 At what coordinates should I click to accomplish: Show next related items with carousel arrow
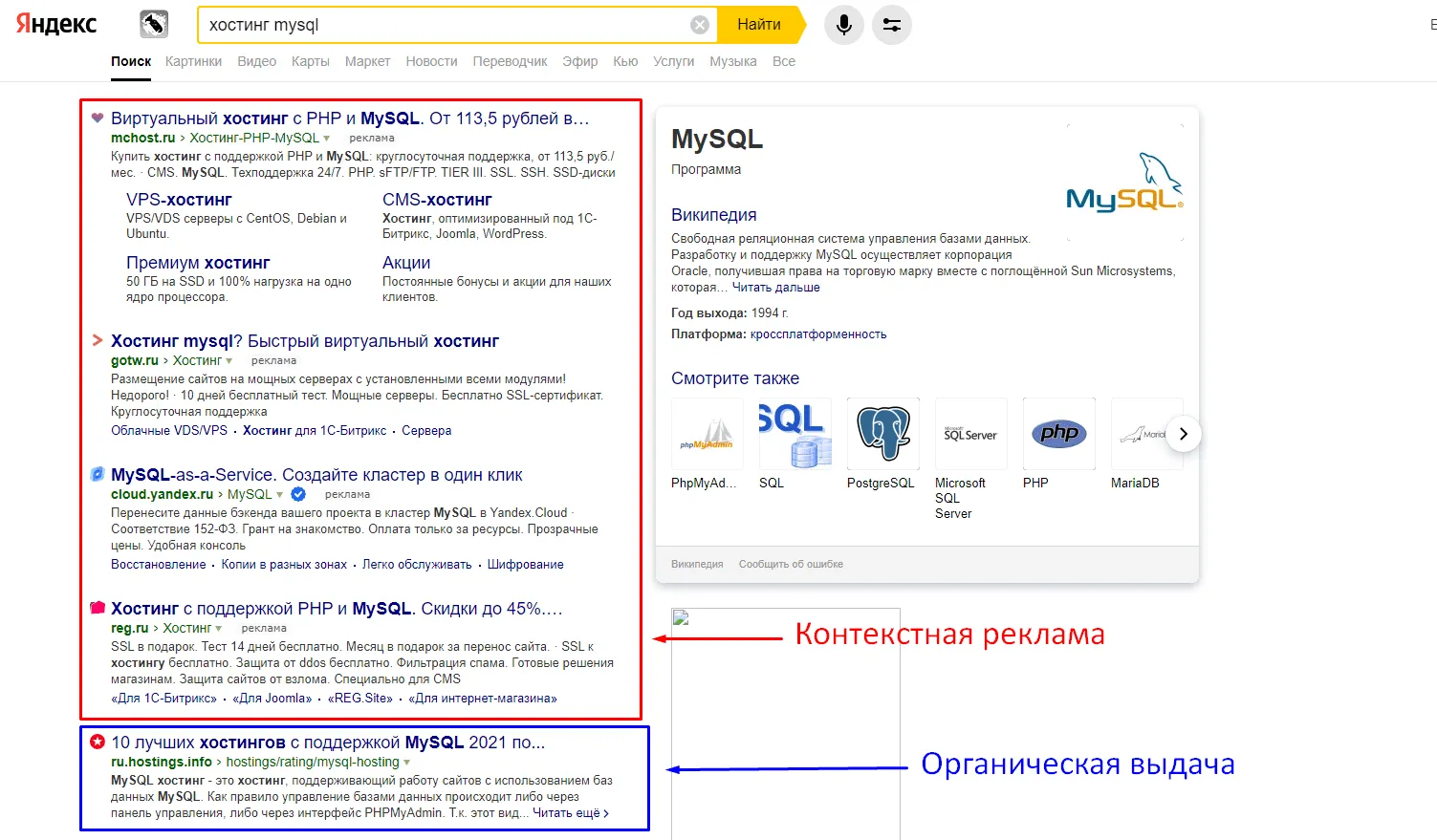1184,434
